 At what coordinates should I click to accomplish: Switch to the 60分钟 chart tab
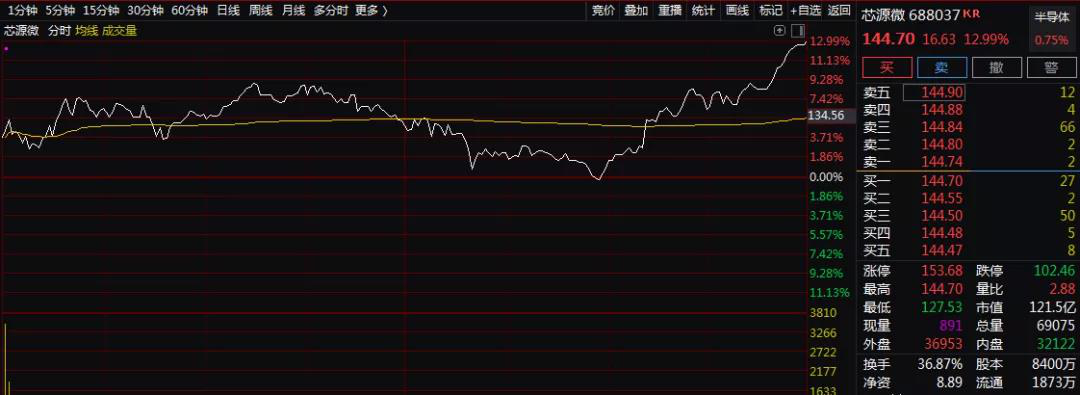point(189,10)
